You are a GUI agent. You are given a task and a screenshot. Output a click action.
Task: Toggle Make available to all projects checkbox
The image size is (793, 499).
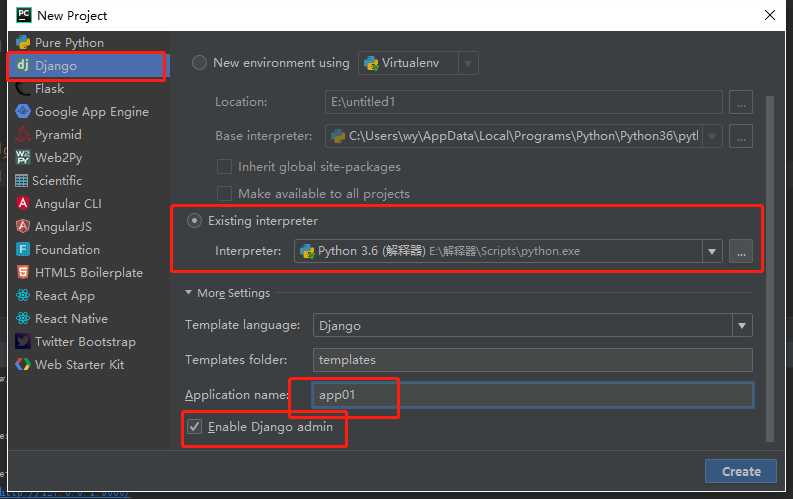point(224,193)
